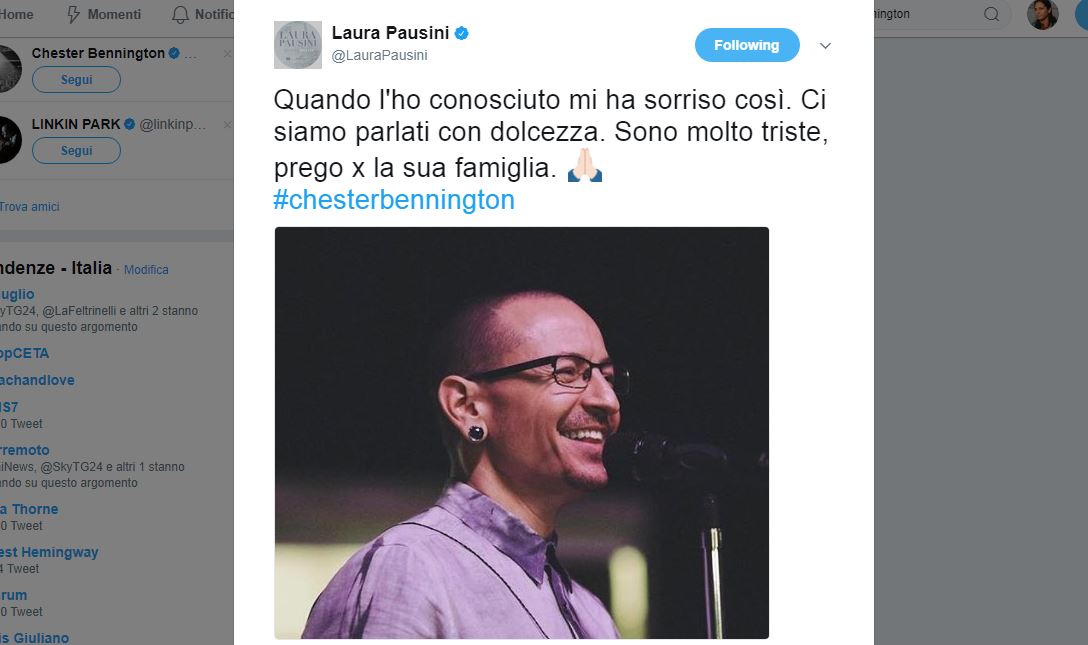Follow LINKIN PARK with Segui button
The width and height of the screenshot is (1088, 645).
click(x=76, y=150)
